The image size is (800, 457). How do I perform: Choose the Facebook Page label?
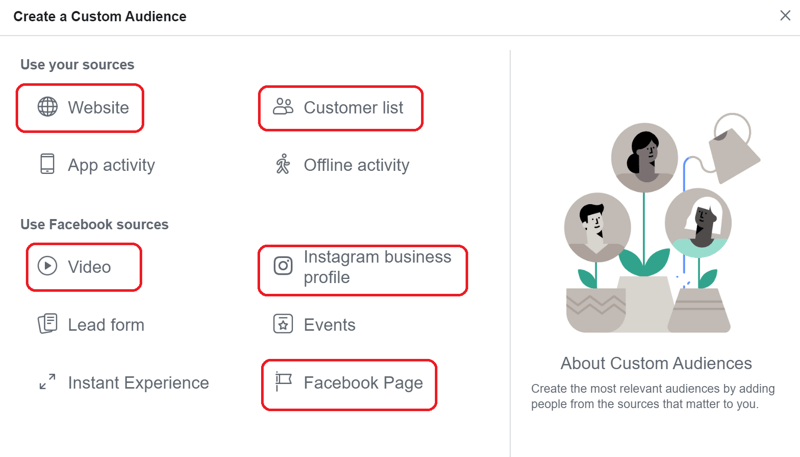coord(363,383)
